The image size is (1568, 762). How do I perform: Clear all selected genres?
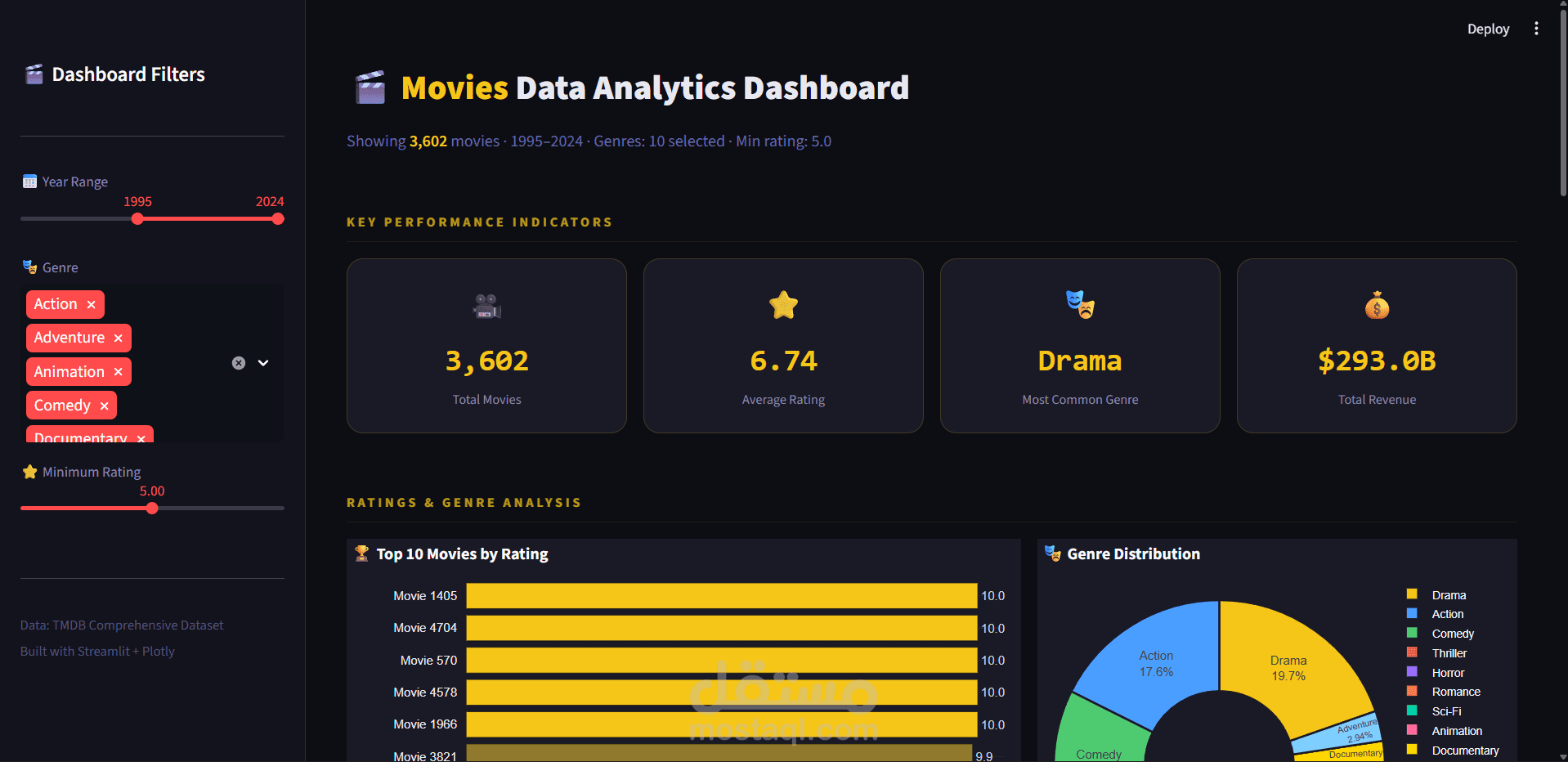pos(239,363)
